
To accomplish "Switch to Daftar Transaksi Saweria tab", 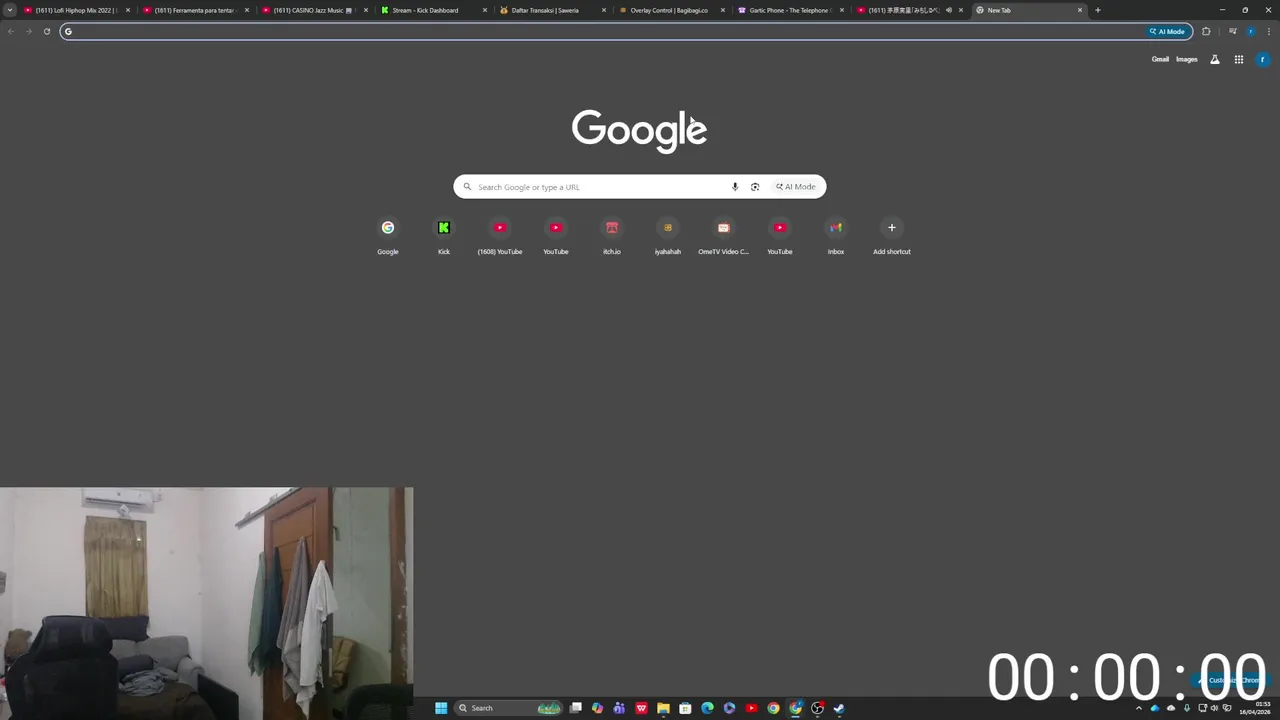I will click(552, 10).
